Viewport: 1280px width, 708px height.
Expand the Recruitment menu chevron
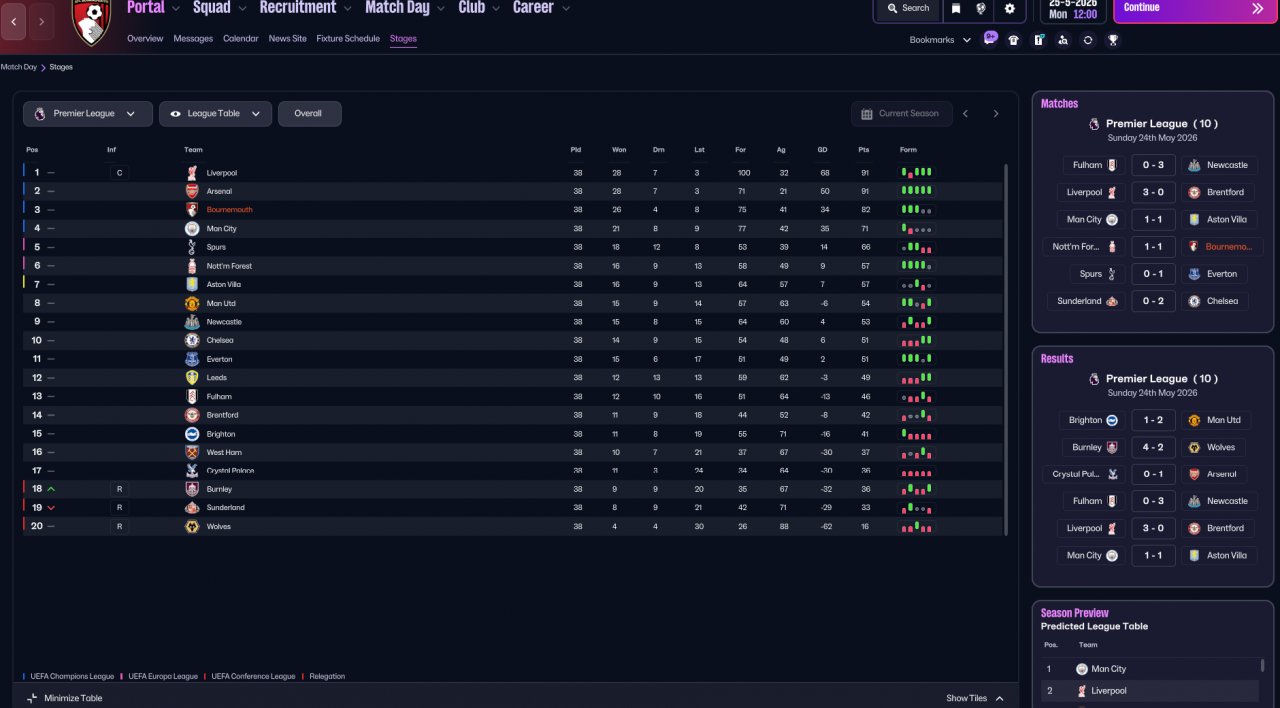[x=347, y=9]
